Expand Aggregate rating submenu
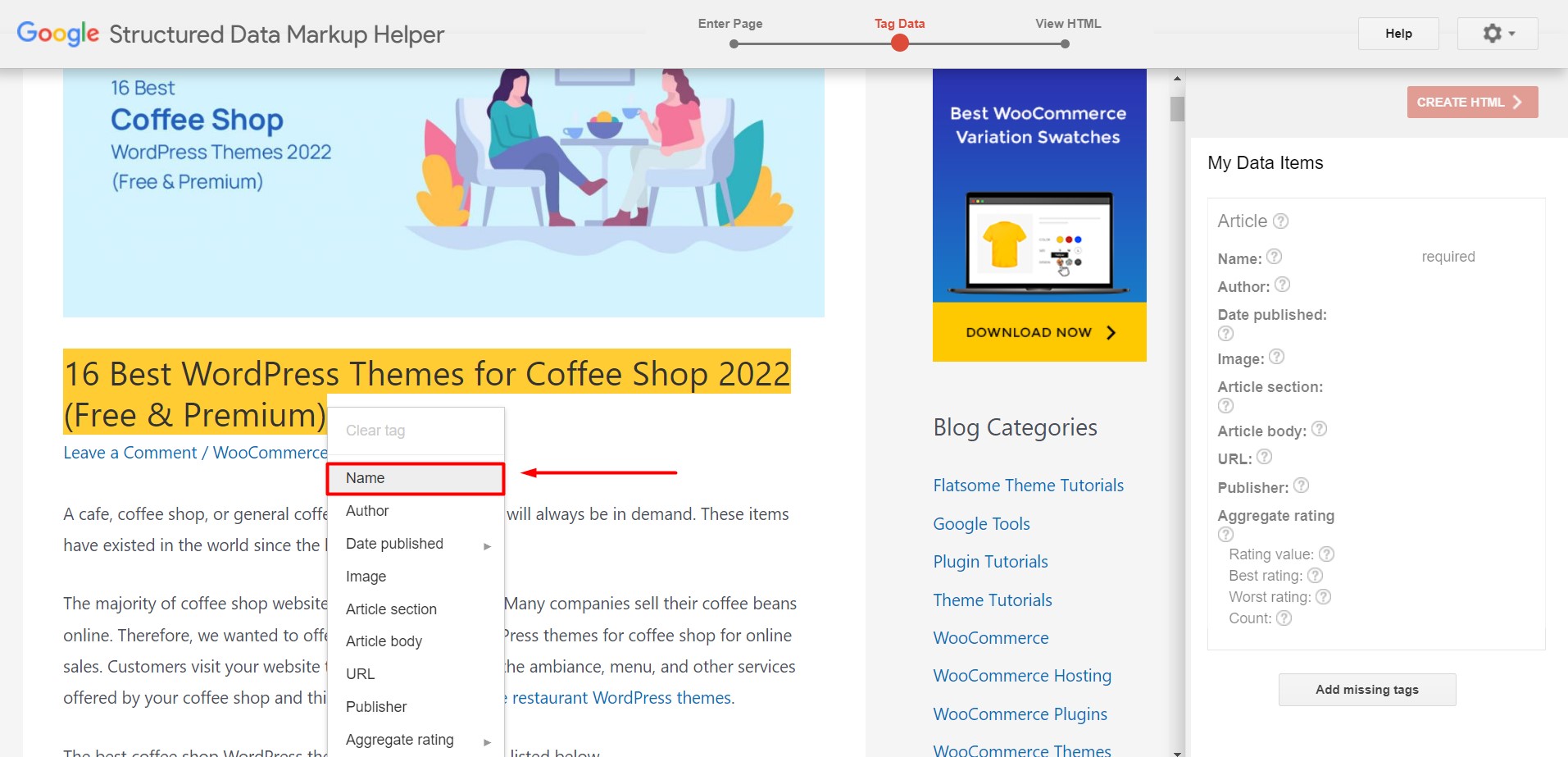 [x=416, y=740]
